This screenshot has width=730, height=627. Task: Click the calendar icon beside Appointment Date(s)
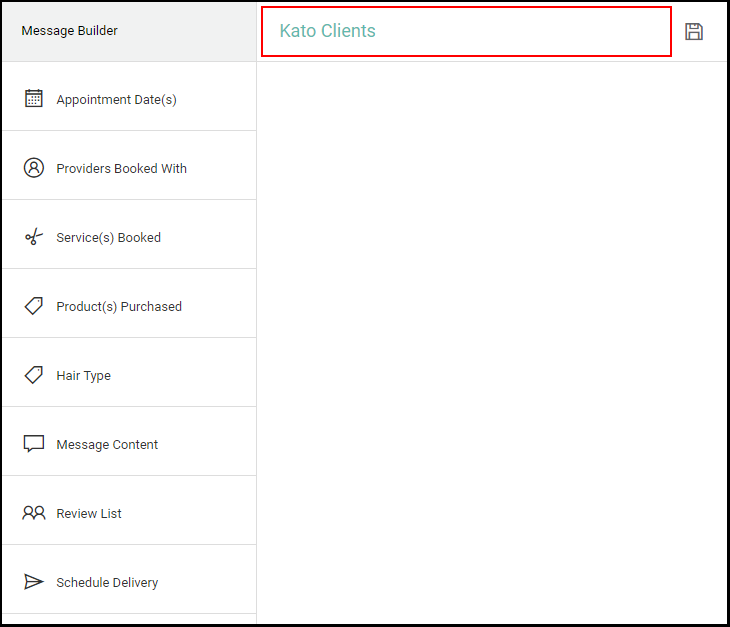tap(34, 98)
